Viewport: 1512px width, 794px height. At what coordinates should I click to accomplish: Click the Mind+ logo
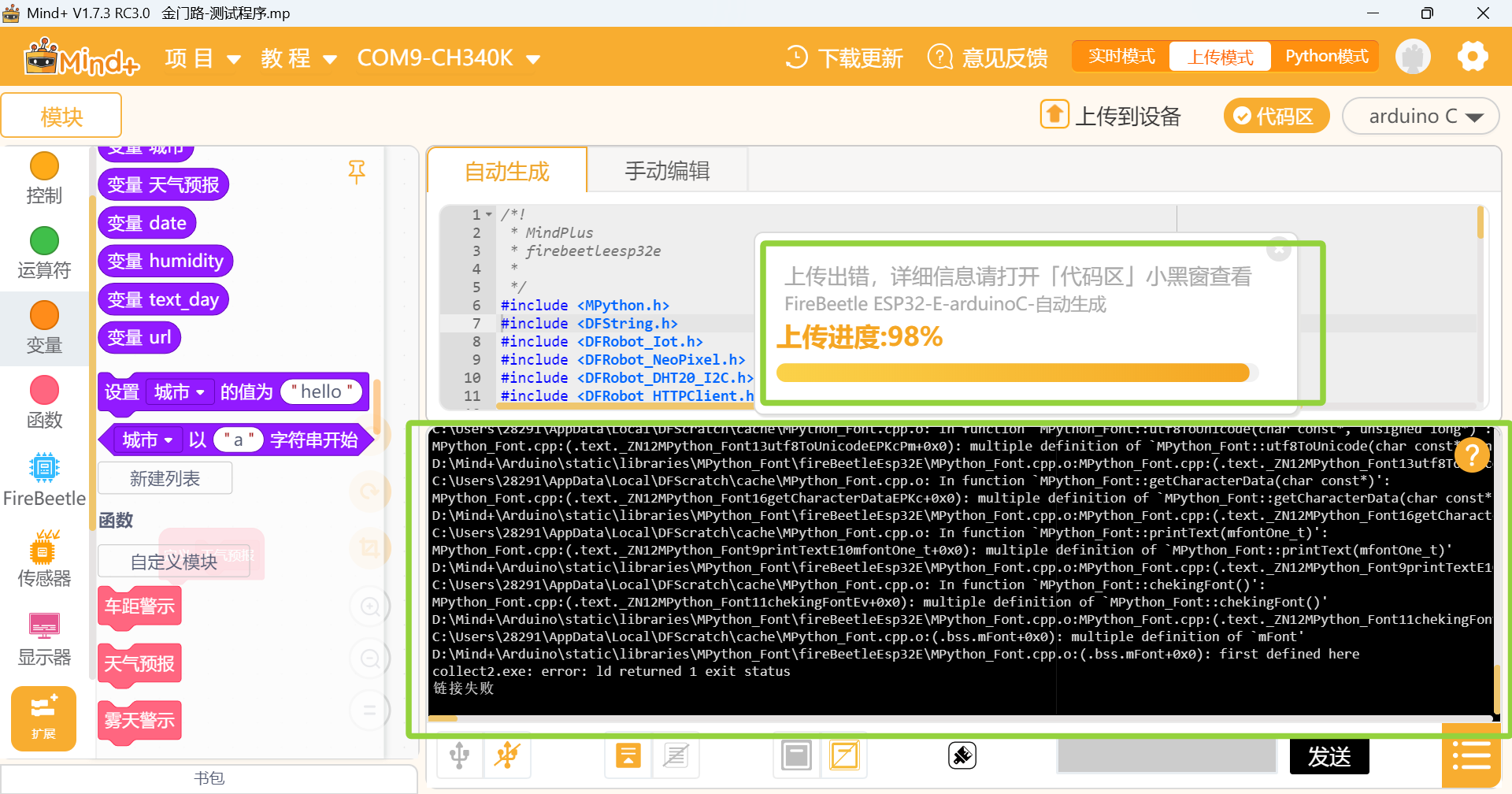(x=82, y=57)
